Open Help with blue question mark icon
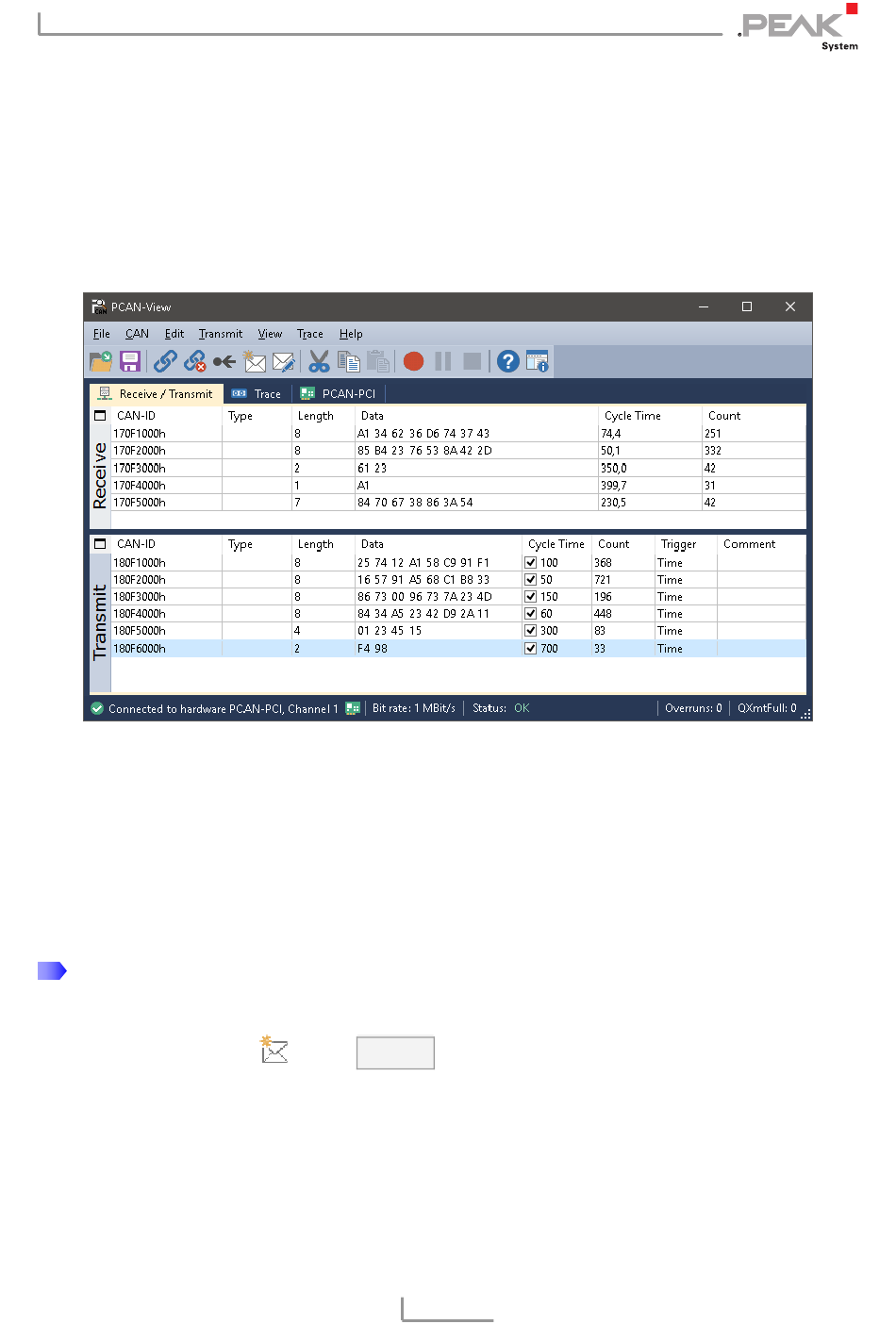Screen dimensions: 896x1341 tap(508, 361)
